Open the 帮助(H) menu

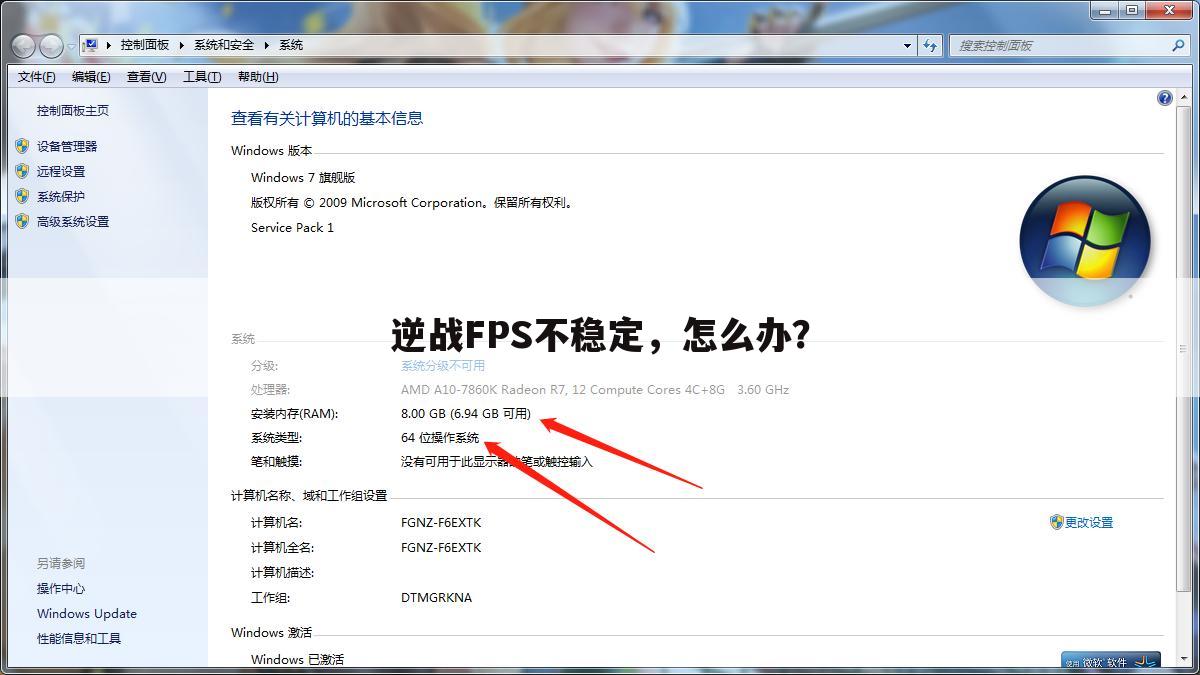tap(258, 77)
